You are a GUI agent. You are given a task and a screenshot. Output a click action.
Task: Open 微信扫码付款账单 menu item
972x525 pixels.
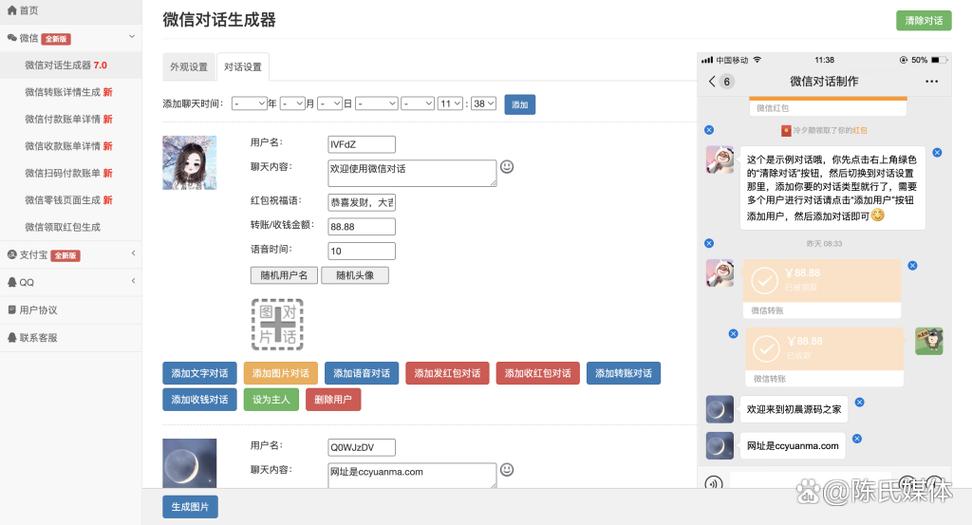68,173
